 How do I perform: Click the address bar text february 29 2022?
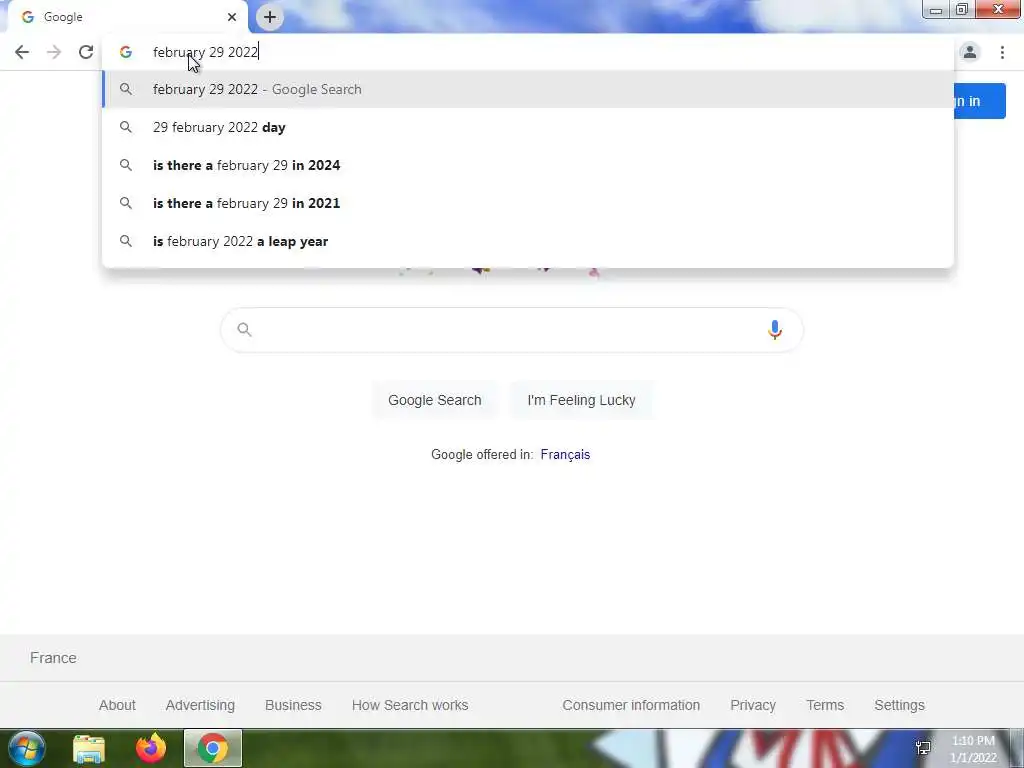pyautogui.click(x=206, y=52)
